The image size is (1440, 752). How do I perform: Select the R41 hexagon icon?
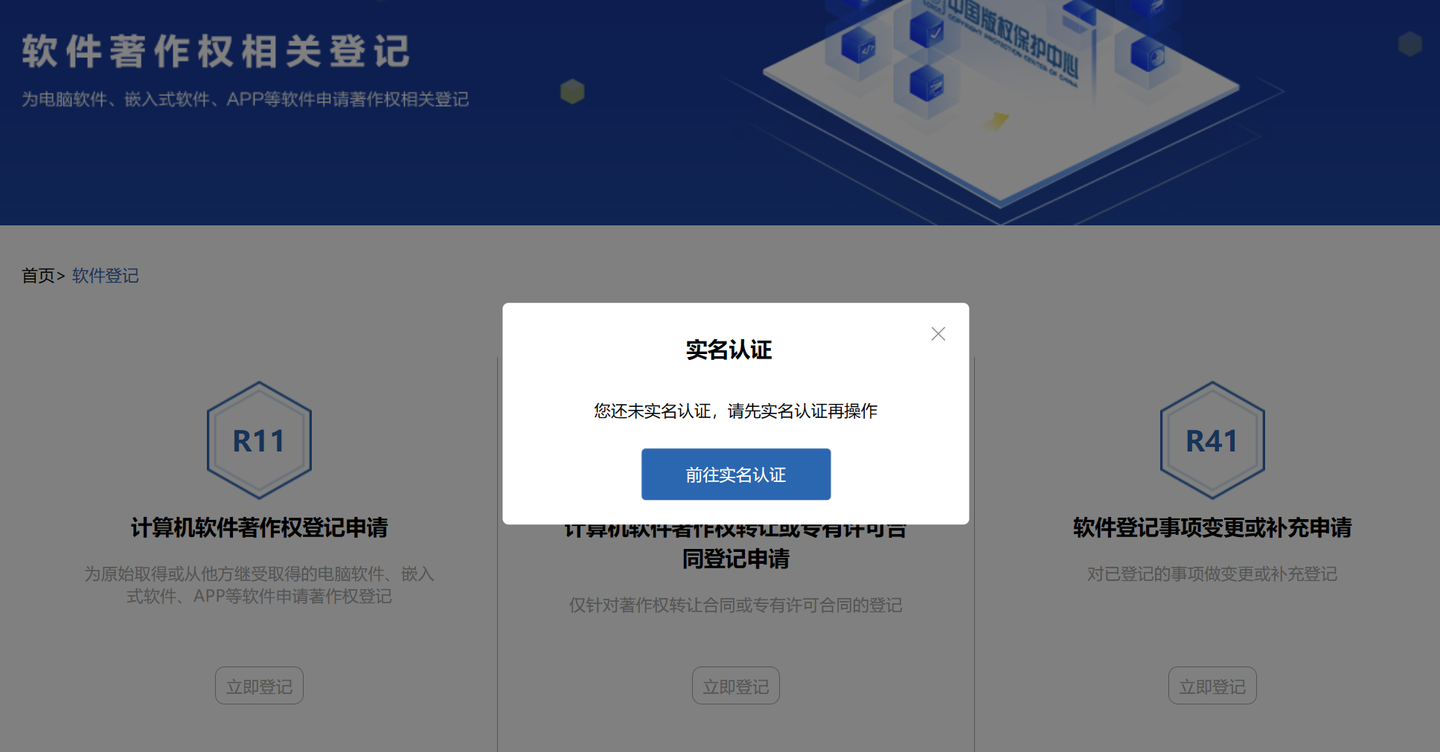[1212, 440]
